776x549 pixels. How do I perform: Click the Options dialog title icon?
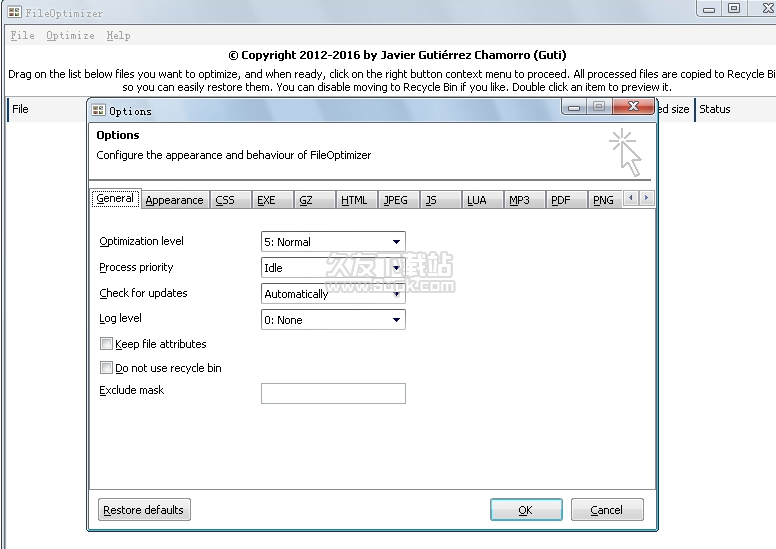98,110
